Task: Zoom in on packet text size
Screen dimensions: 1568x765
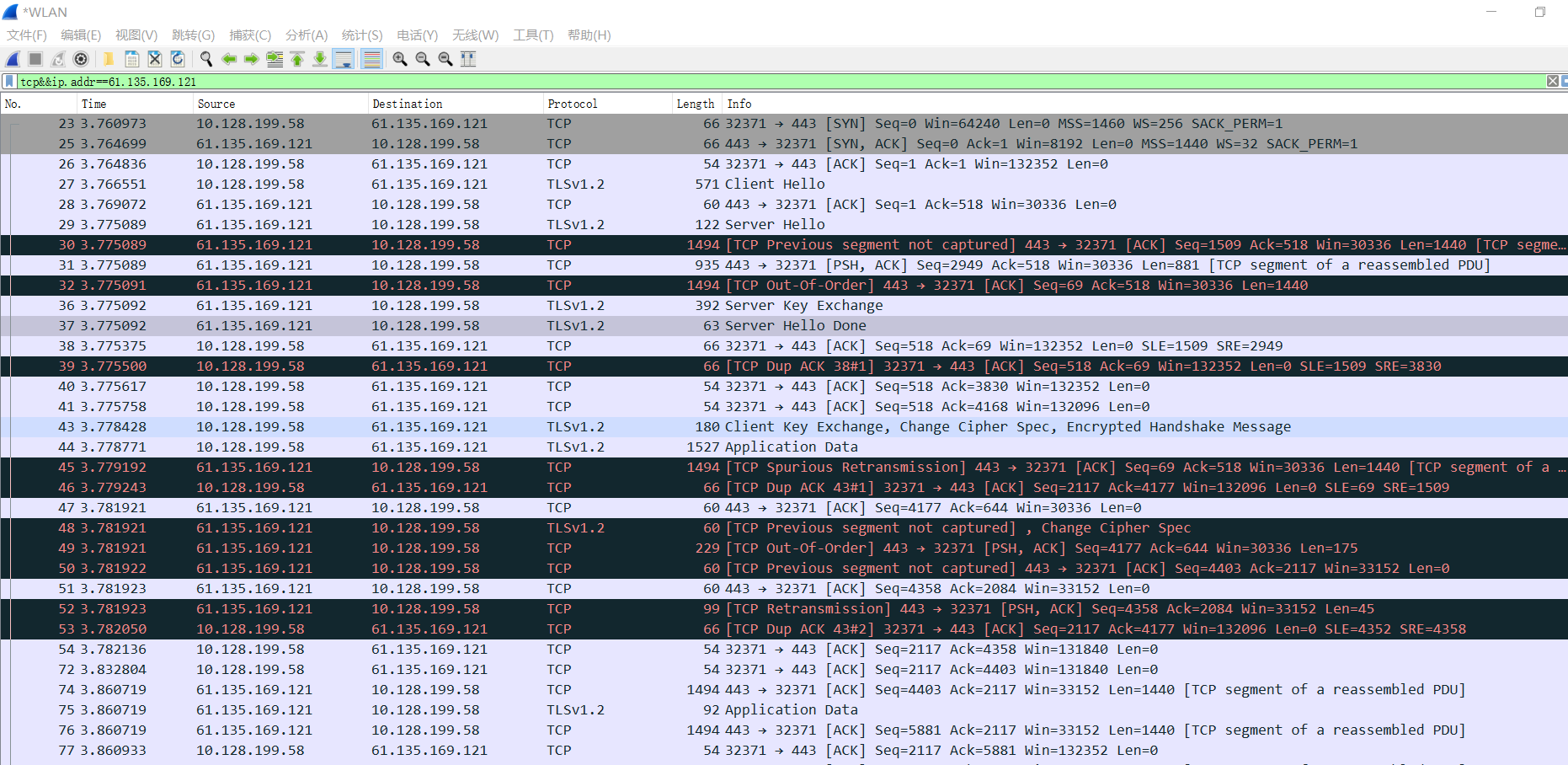Action: click(x=400, y=59)
